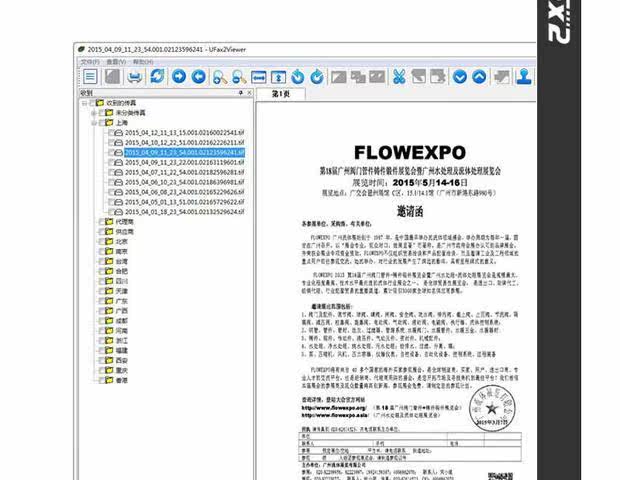This screenshot has width=620, height=480.
Task: Select the 西安 folder label
Action: (122, 361)
